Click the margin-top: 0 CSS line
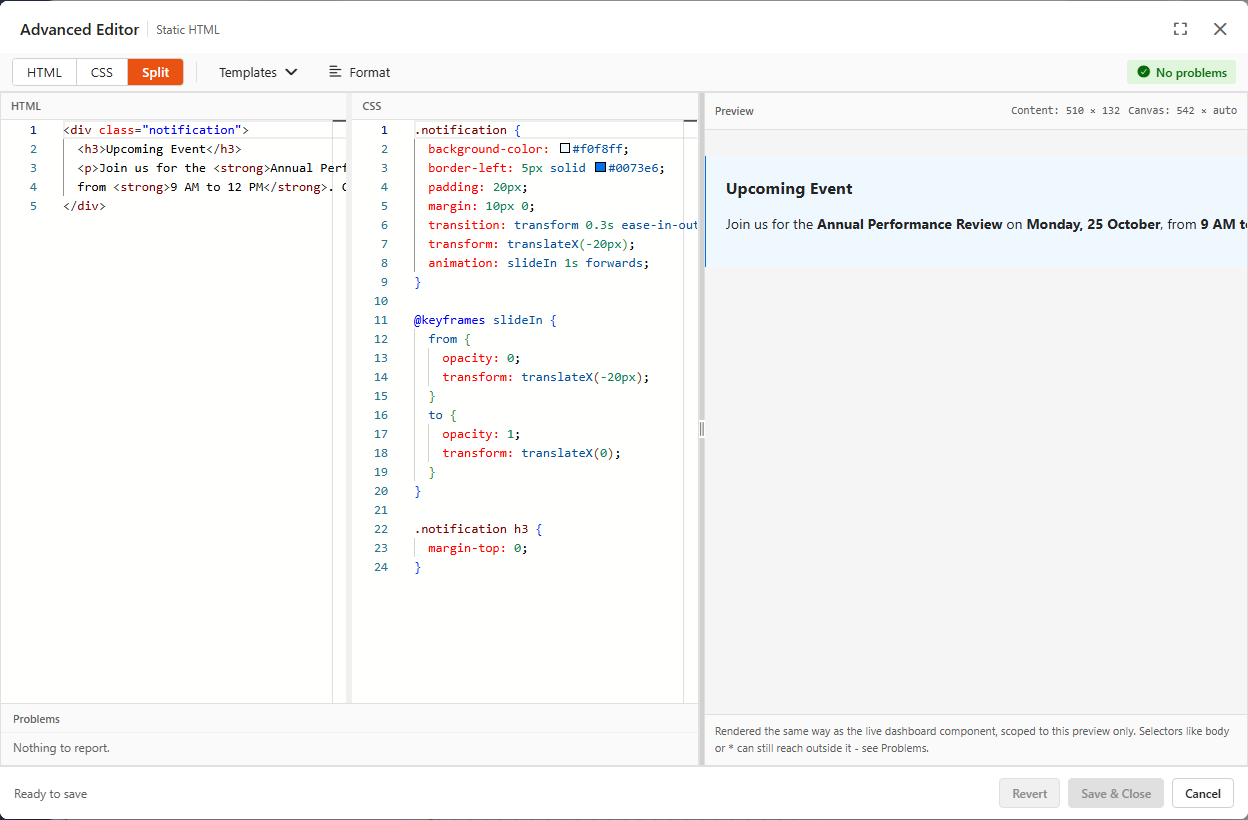 477,548
